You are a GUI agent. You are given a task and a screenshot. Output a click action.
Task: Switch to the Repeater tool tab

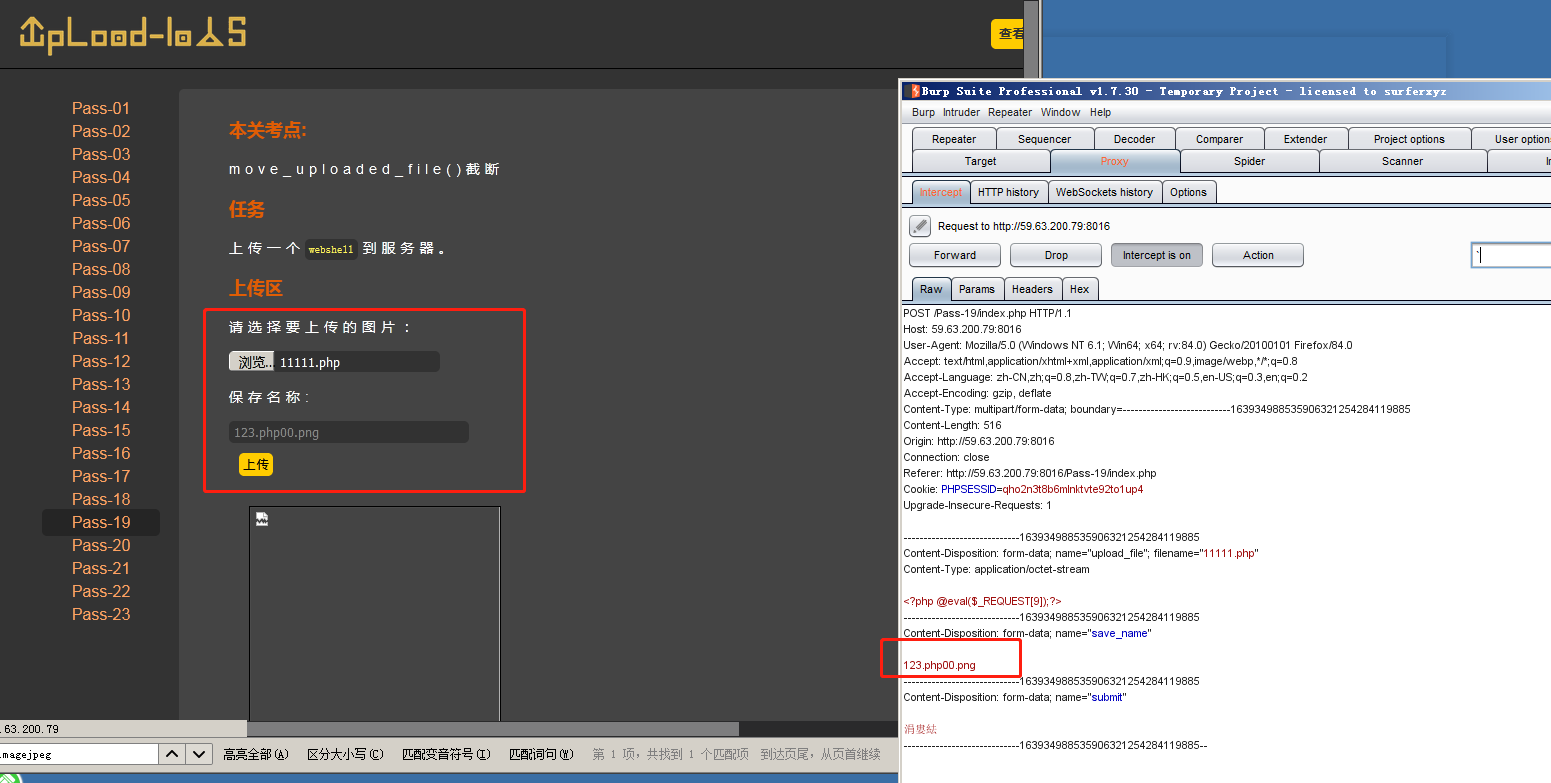[954, 139]
